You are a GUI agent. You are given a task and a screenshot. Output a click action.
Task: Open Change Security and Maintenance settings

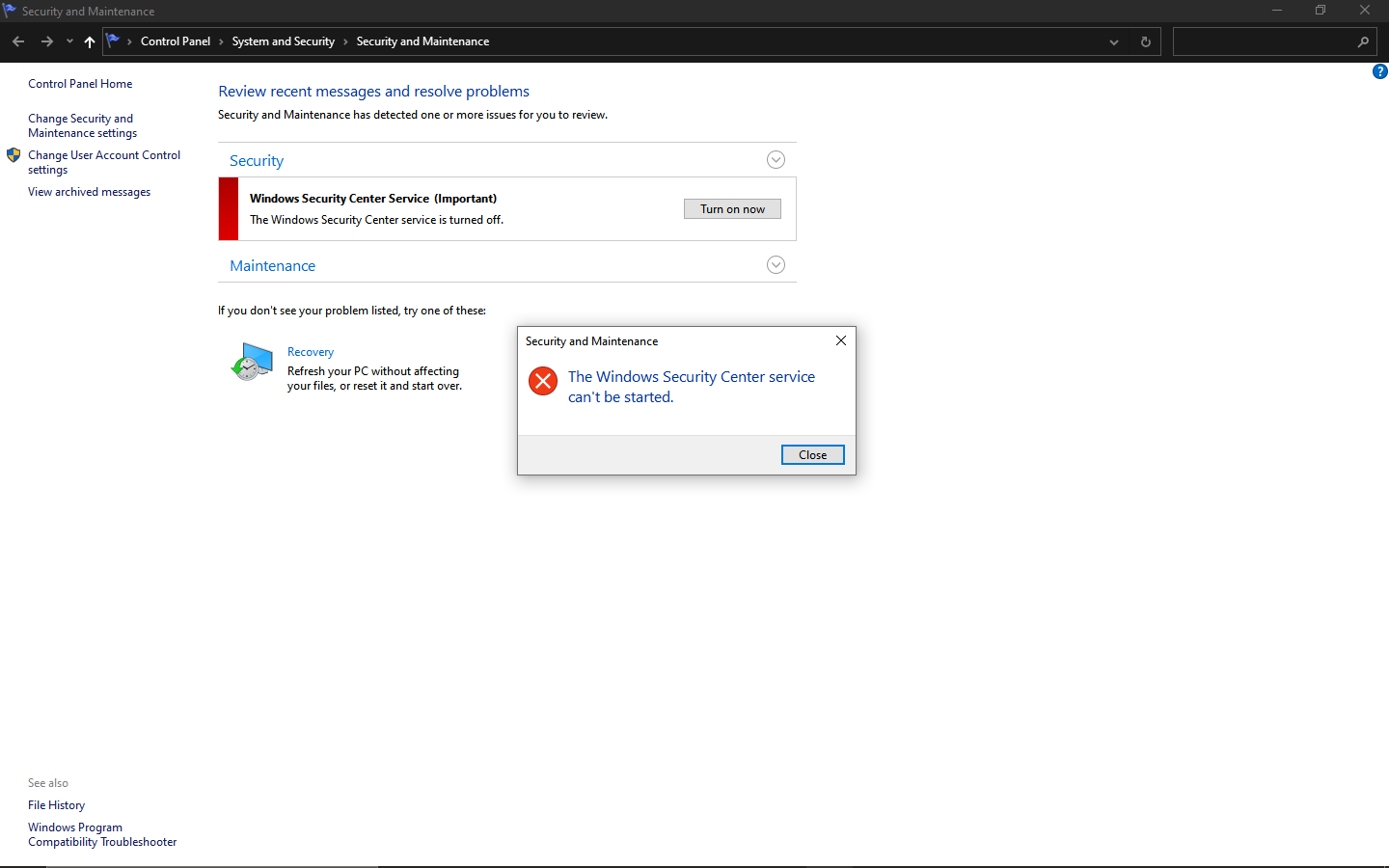(x=82, y=125)
